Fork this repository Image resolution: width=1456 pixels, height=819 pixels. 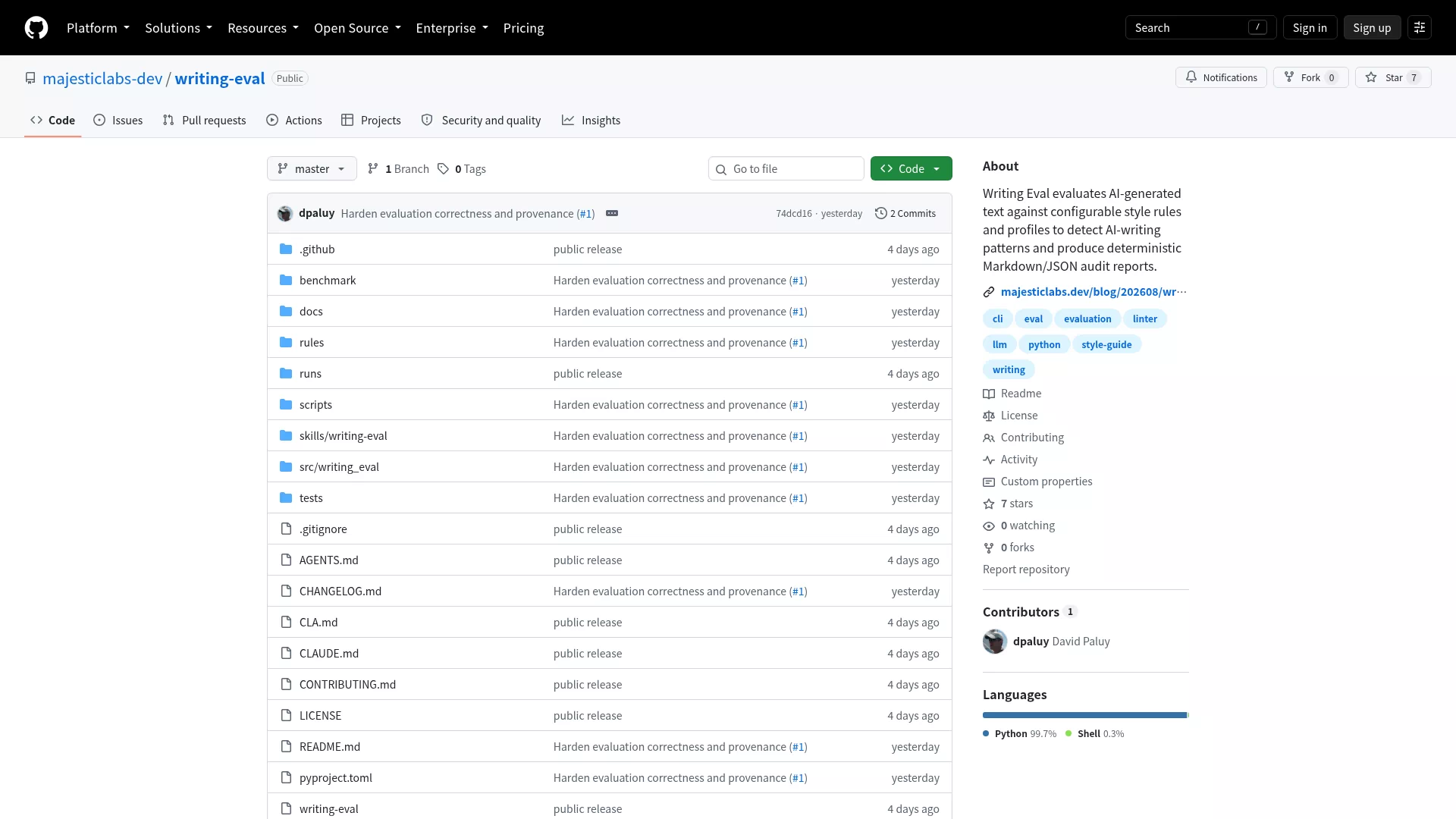tap(1310, 78)
